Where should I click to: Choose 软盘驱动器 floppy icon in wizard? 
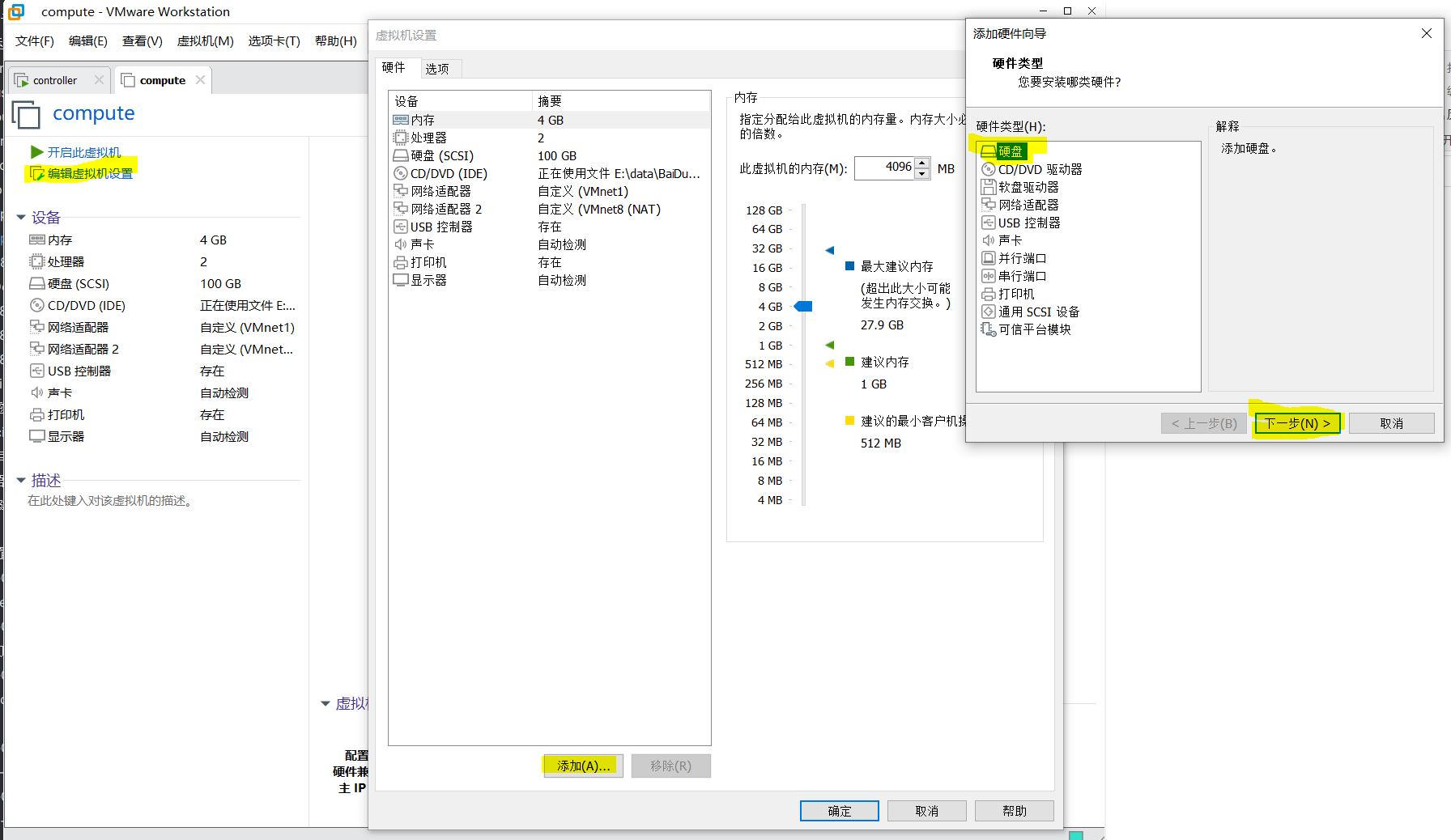(x=988, y=187)
